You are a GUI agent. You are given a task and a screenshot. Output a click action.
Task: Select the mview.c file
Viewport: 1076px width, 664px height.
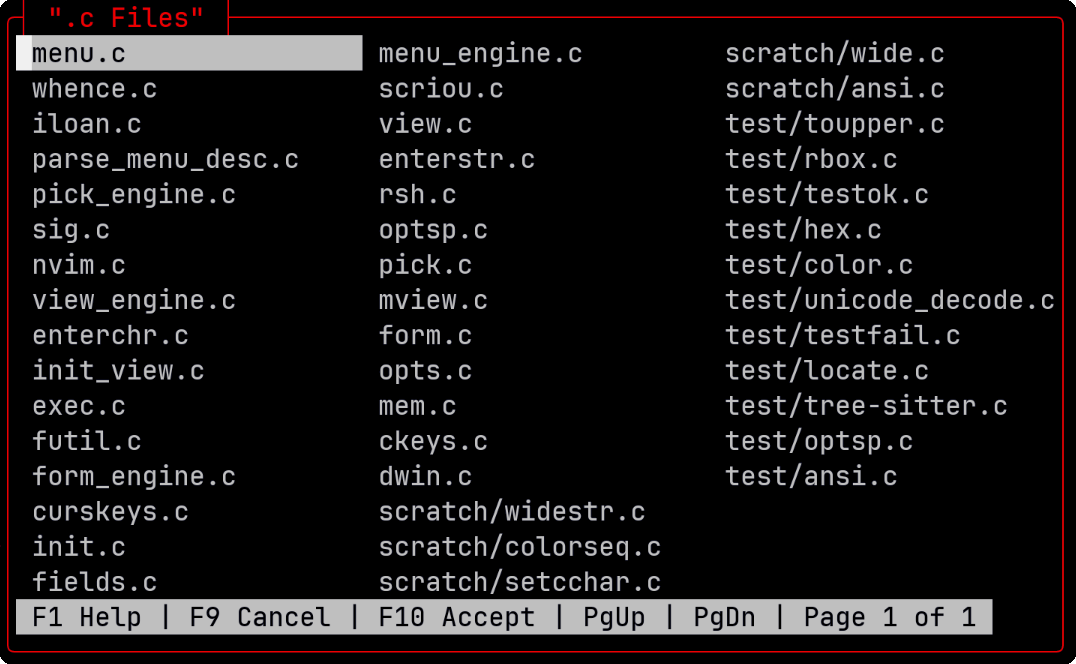coord(433,301)
